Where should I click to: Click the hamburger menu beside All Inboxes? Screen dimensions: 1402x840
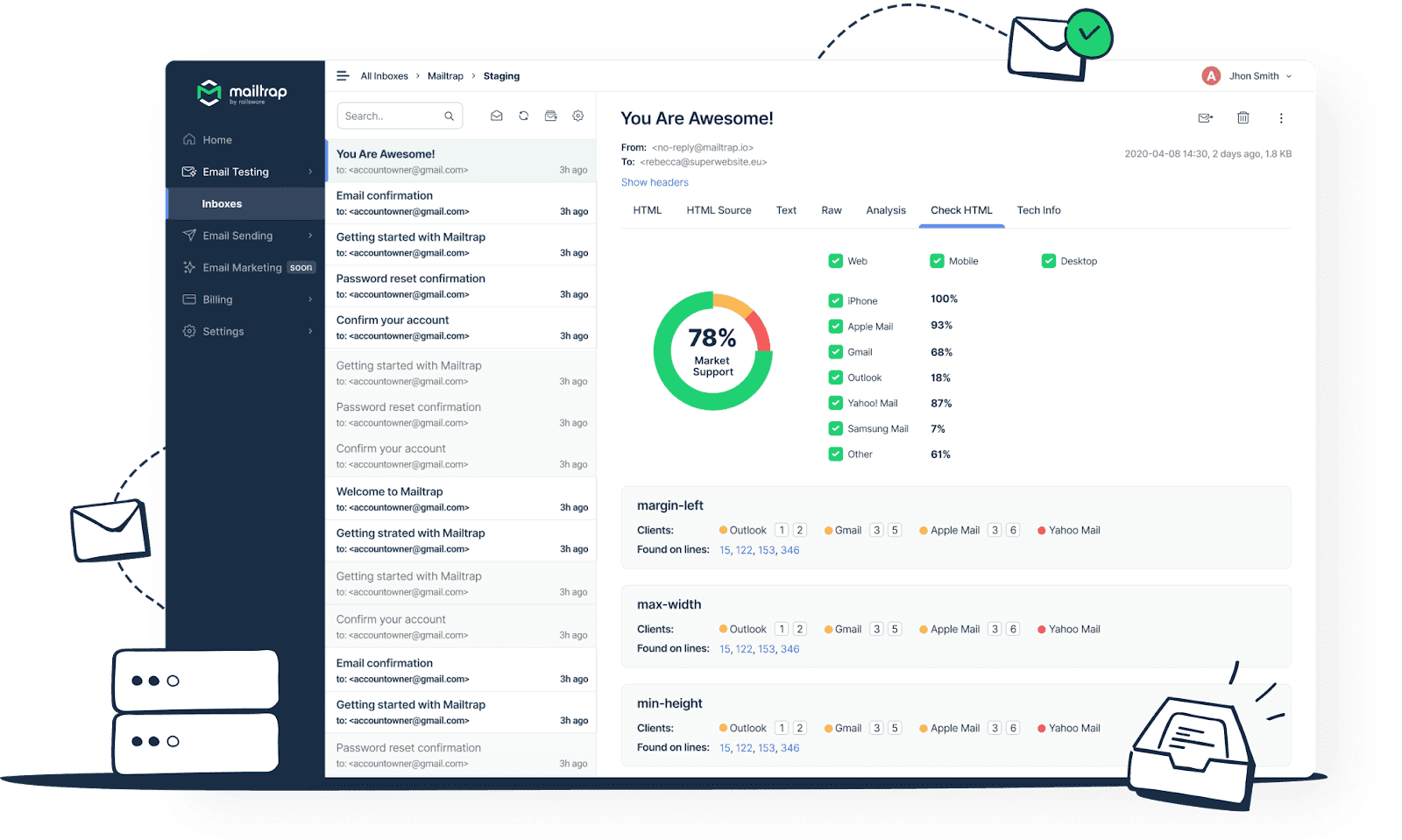pyautogui.click(x=343, y=75)
